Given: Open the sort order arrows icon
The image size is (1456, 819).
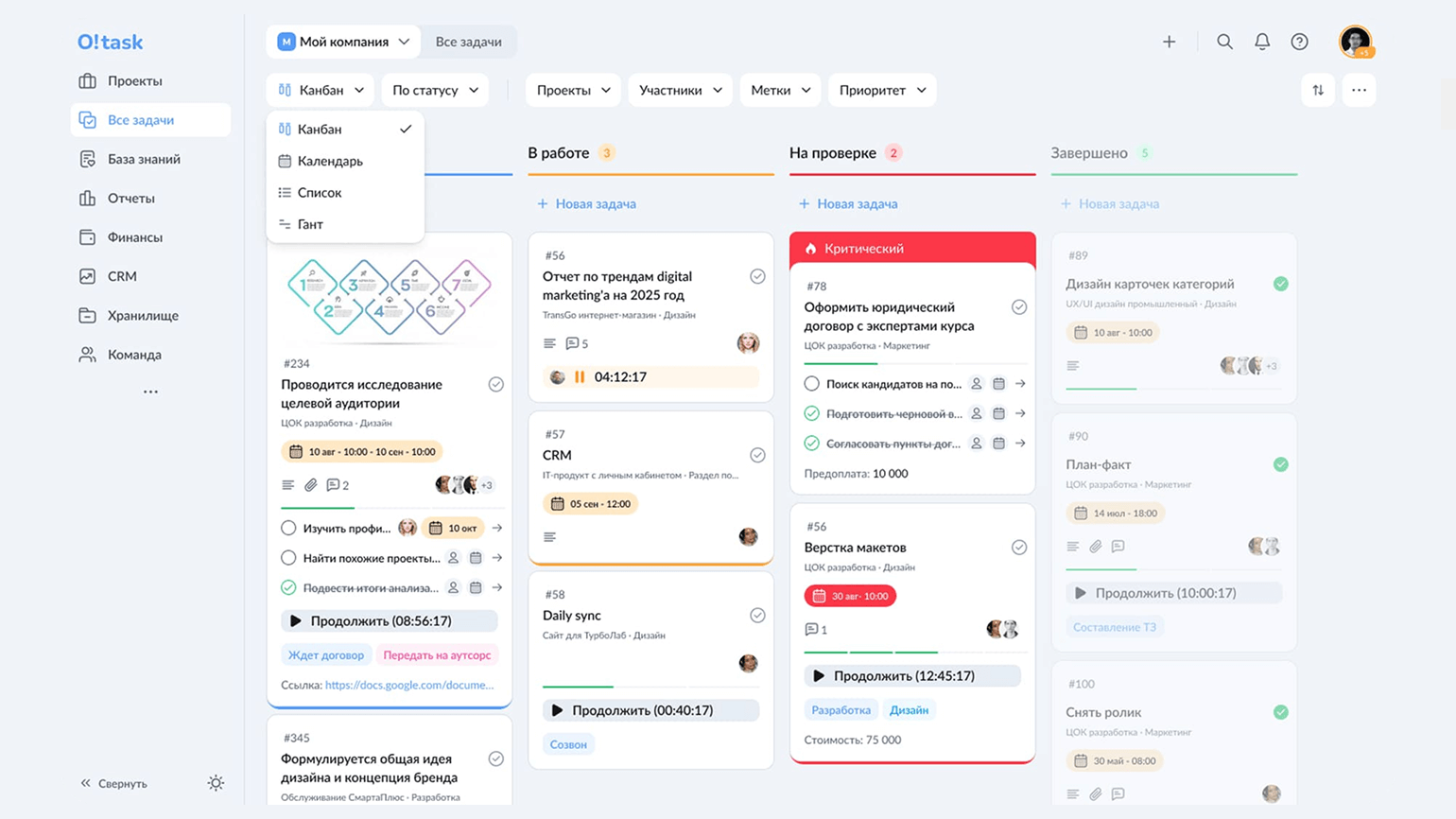Looking at the screenshot, I should [1318, 90].
